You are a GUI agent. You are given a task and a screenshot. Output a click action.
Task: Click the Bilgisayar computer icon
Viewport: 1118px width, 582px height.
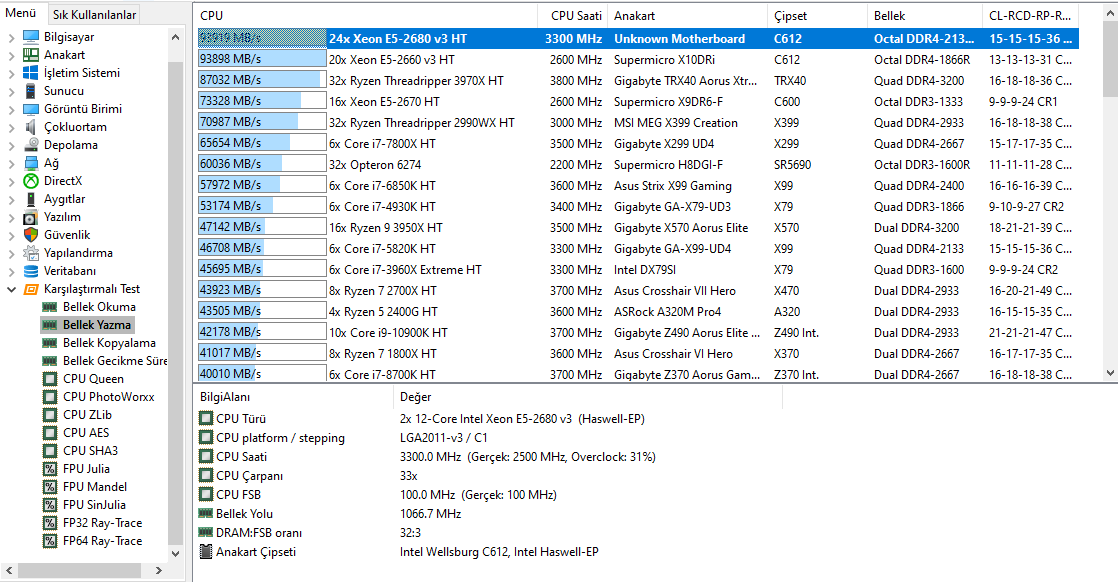[x=31, y=36]
